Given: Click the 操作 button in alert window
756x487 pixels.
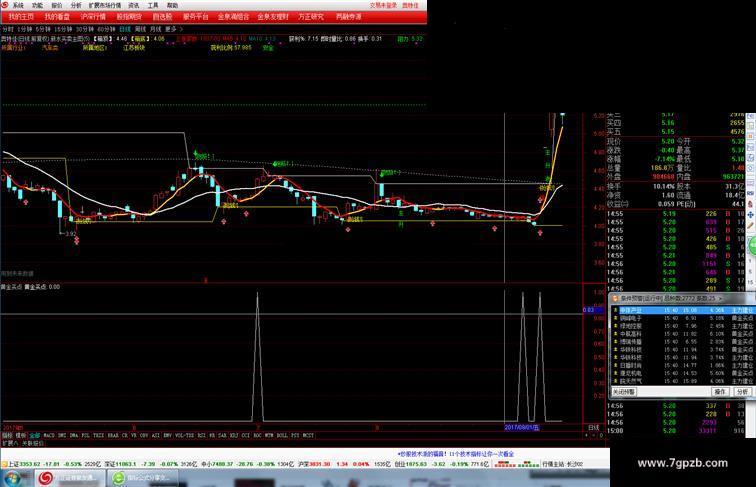Looking at the screenshot, I should [x=720, y=392].
